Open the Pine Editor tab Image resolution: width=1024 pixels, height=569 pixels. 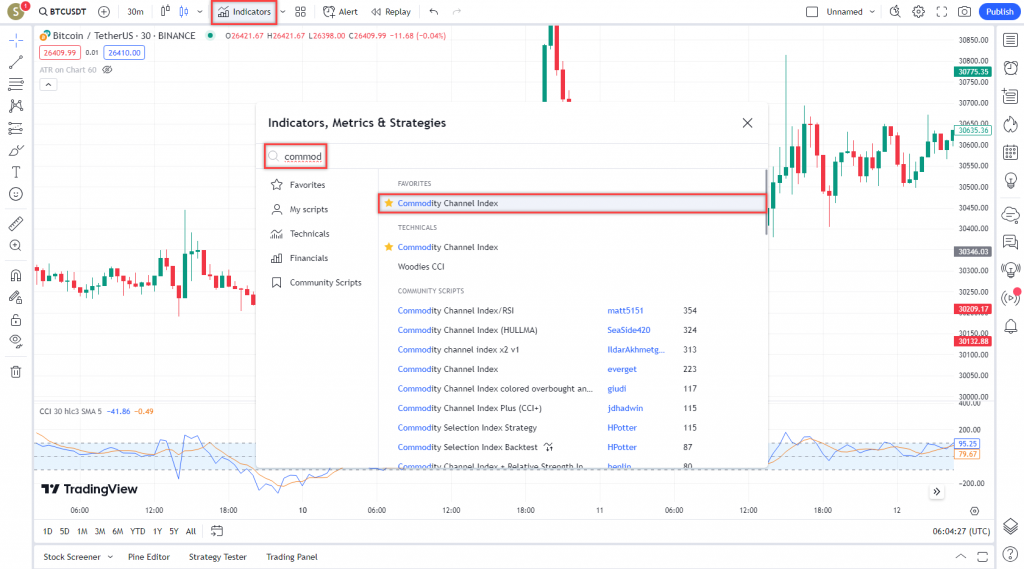[149, 557]
